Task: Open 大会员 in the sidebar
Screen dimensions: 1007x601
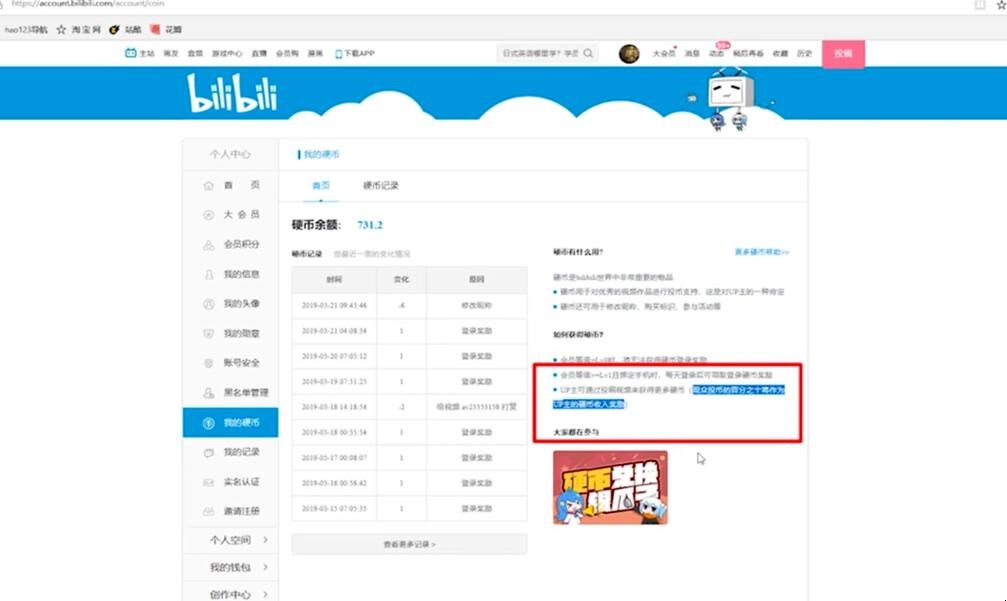Action: [x=240, y=215]
